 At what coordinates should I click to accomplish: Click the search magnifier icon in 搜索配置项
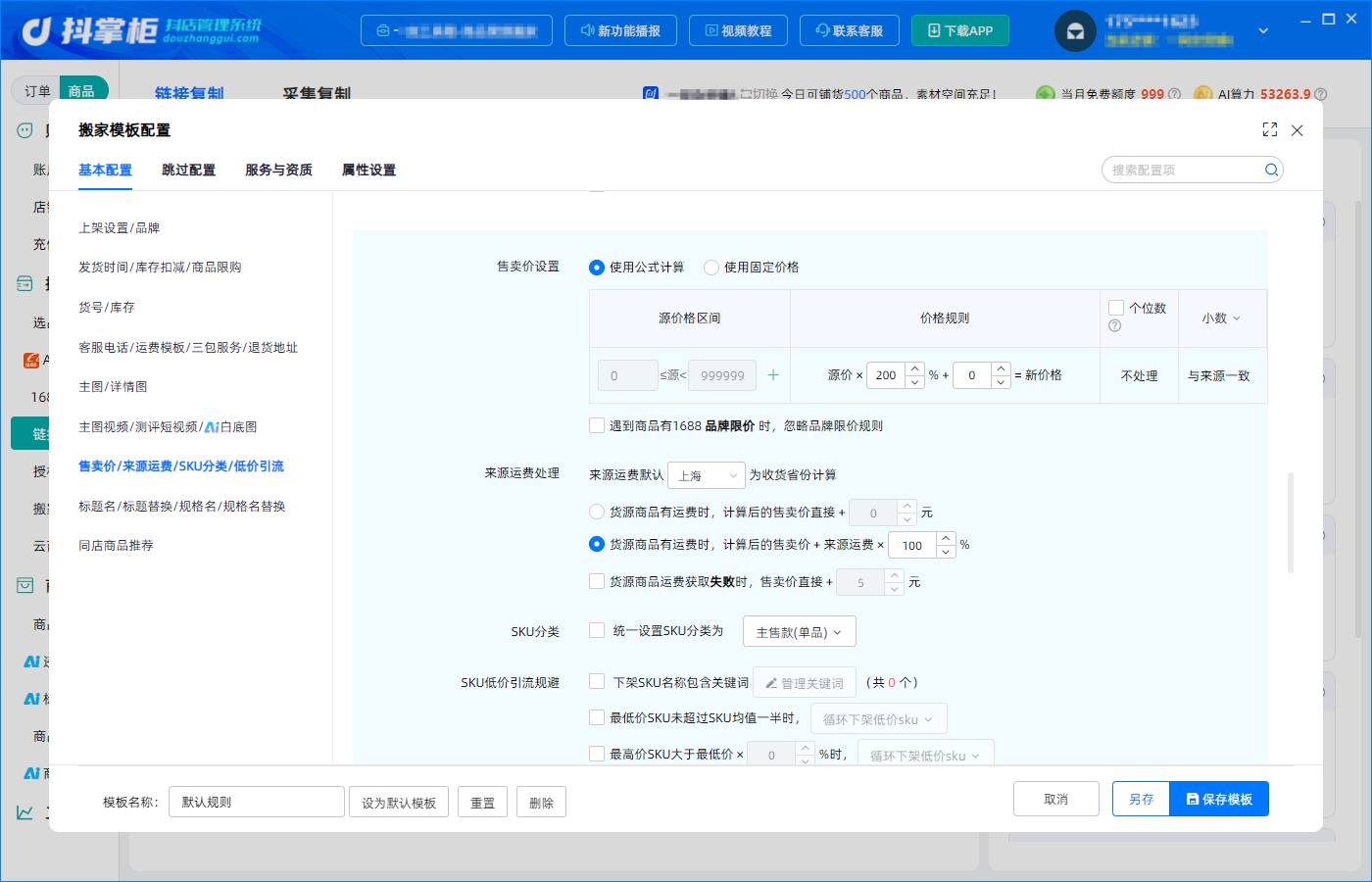point(1271,170)
